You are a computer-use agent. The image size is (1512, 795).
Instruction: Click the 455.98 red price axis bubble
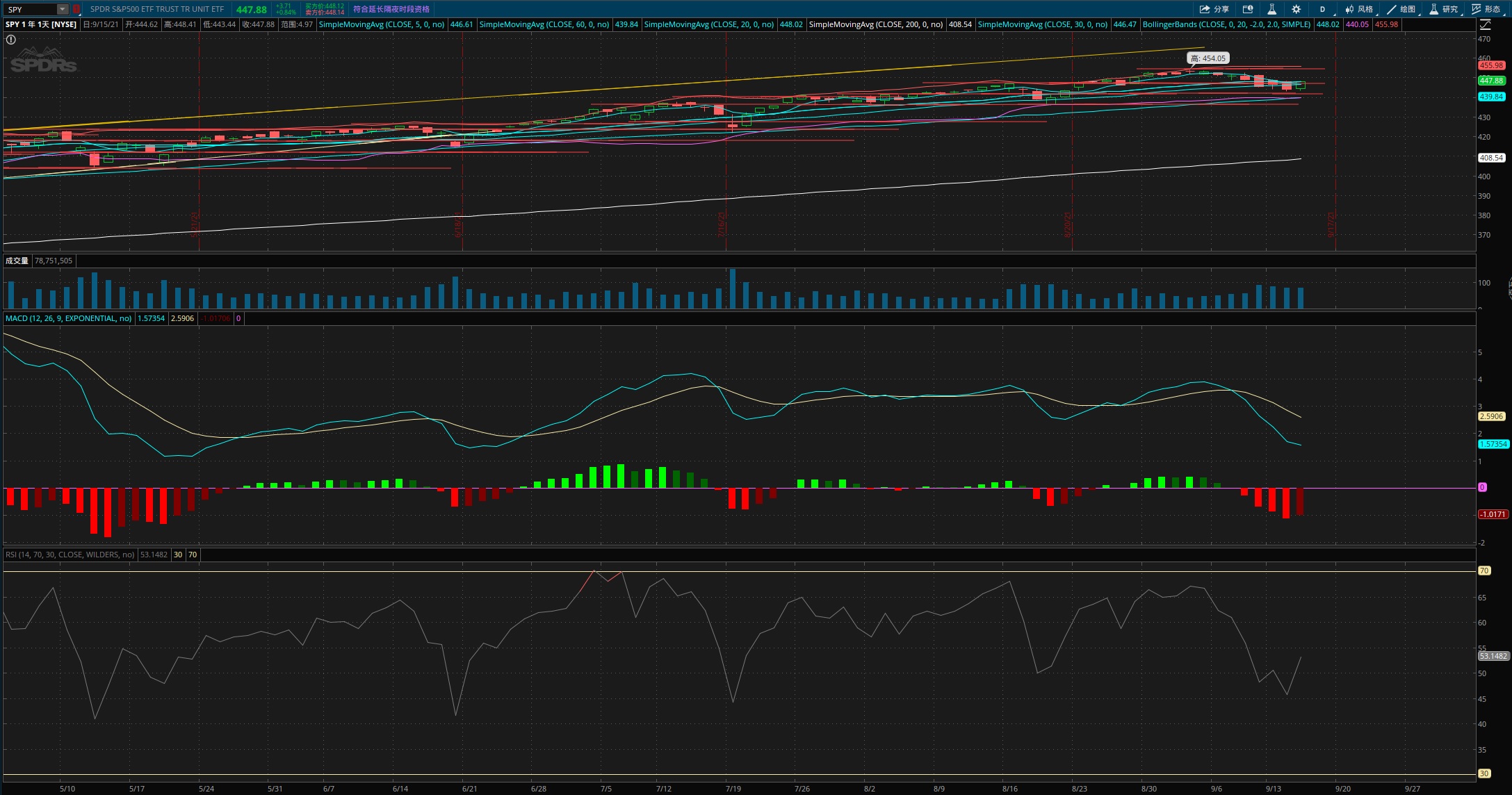1491,65
